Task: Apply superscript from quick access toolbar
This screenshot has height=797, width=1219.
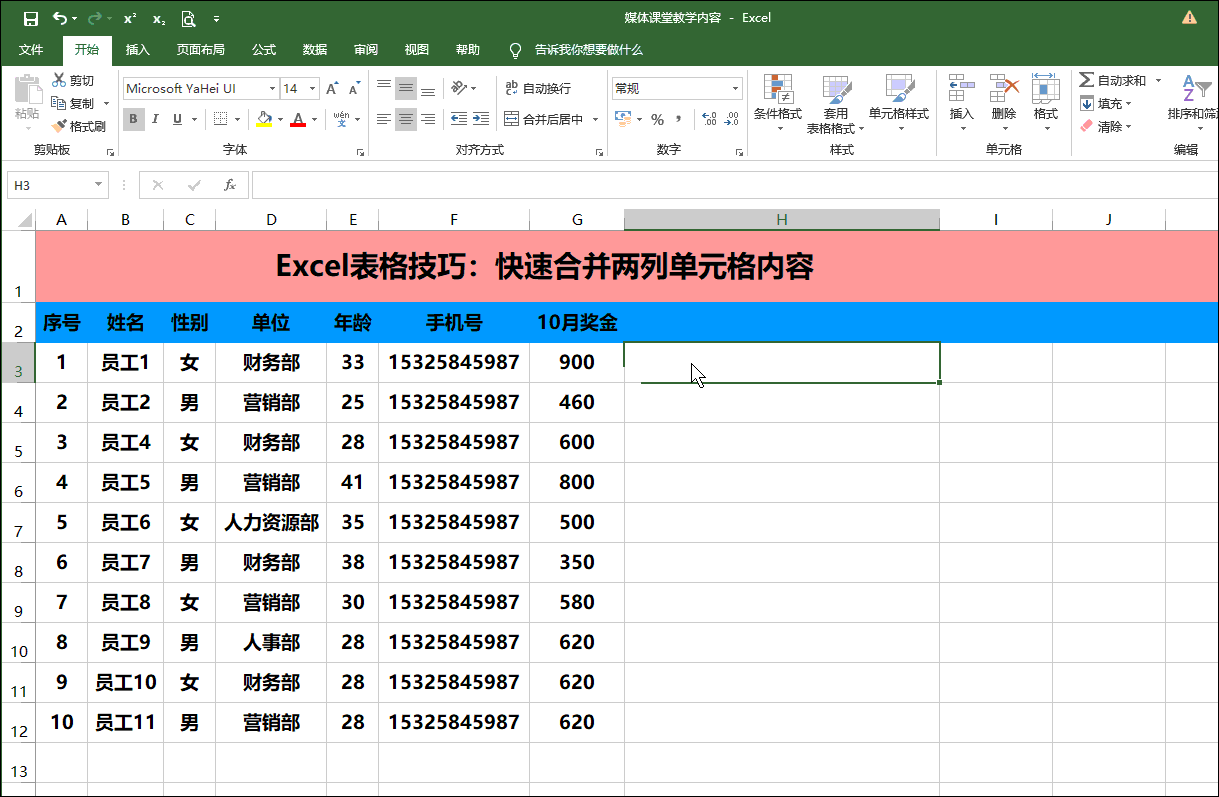Action: tap(130, 18)
